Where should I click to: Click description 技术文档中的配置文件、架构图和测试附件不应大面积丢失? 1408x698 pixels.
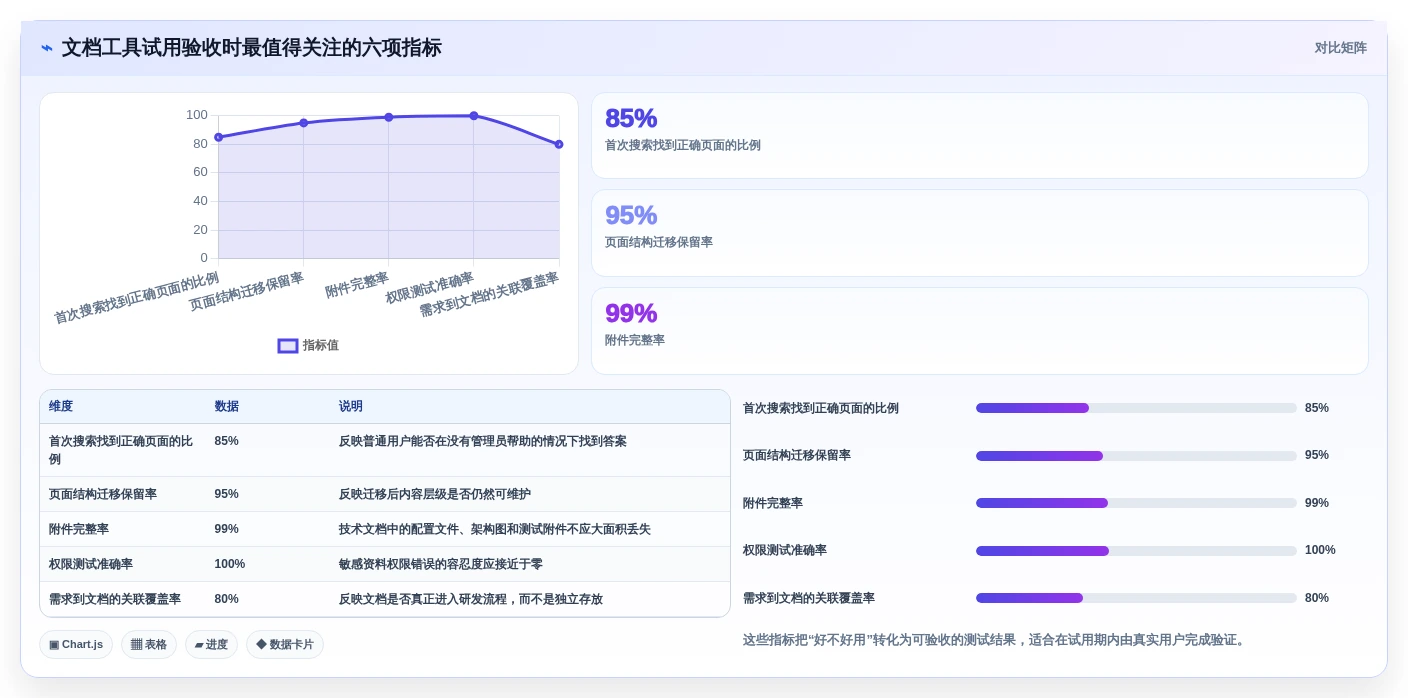495,529
